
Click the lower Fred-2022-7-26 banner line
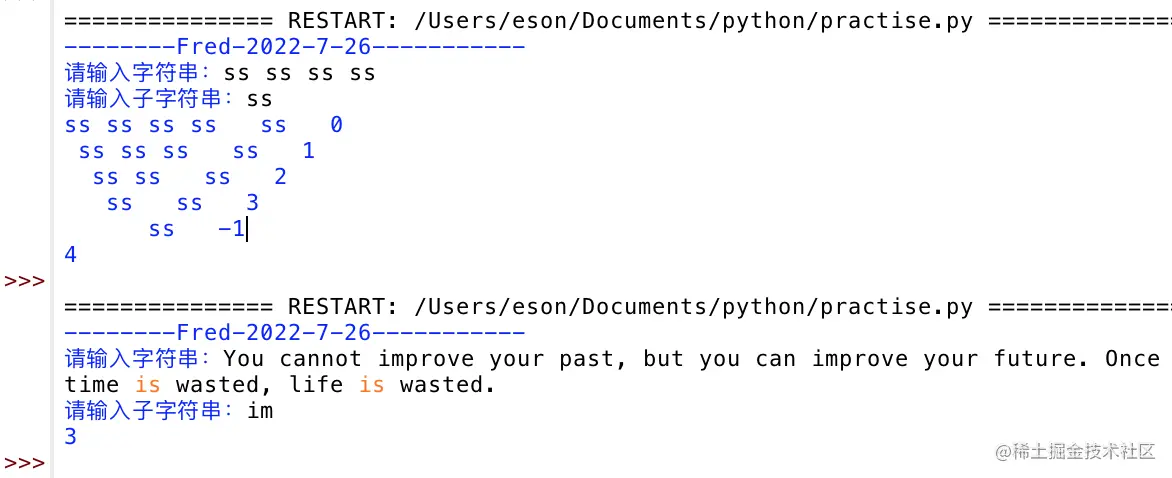295,332
